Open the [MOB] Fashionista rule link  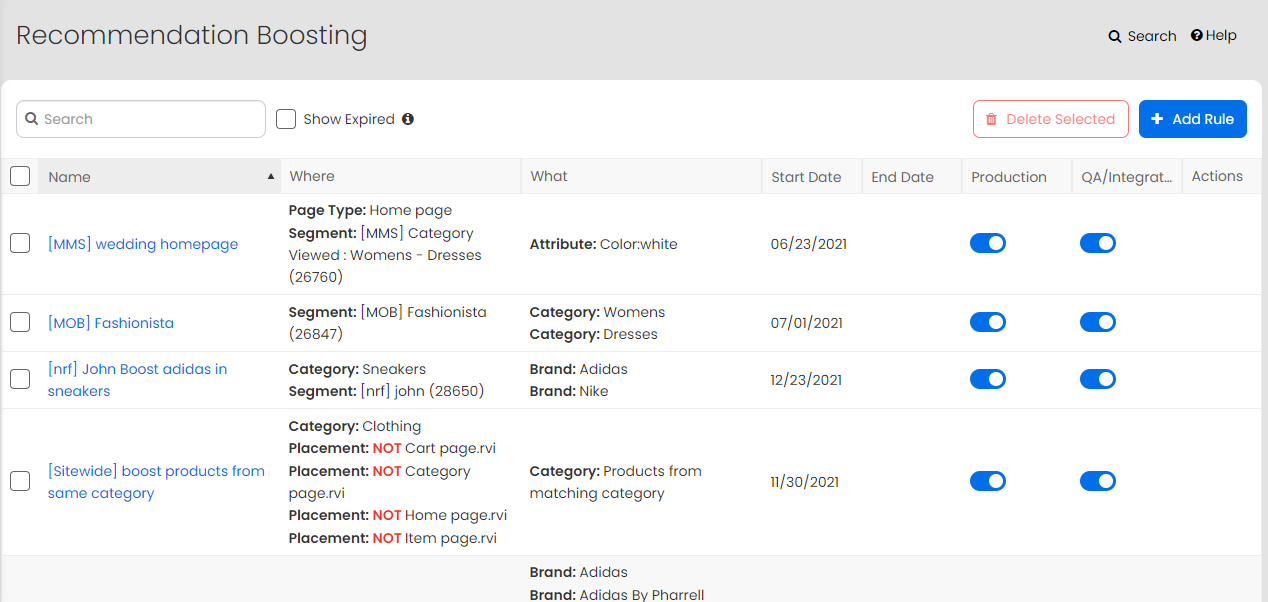[111, 323]
